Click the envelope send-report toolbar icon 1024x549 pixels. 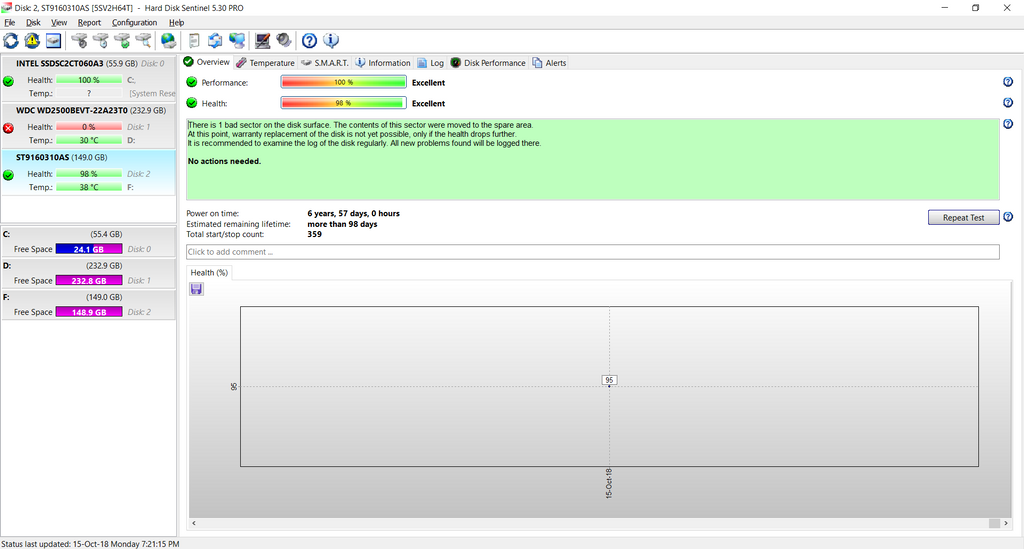tap(215, 40)
